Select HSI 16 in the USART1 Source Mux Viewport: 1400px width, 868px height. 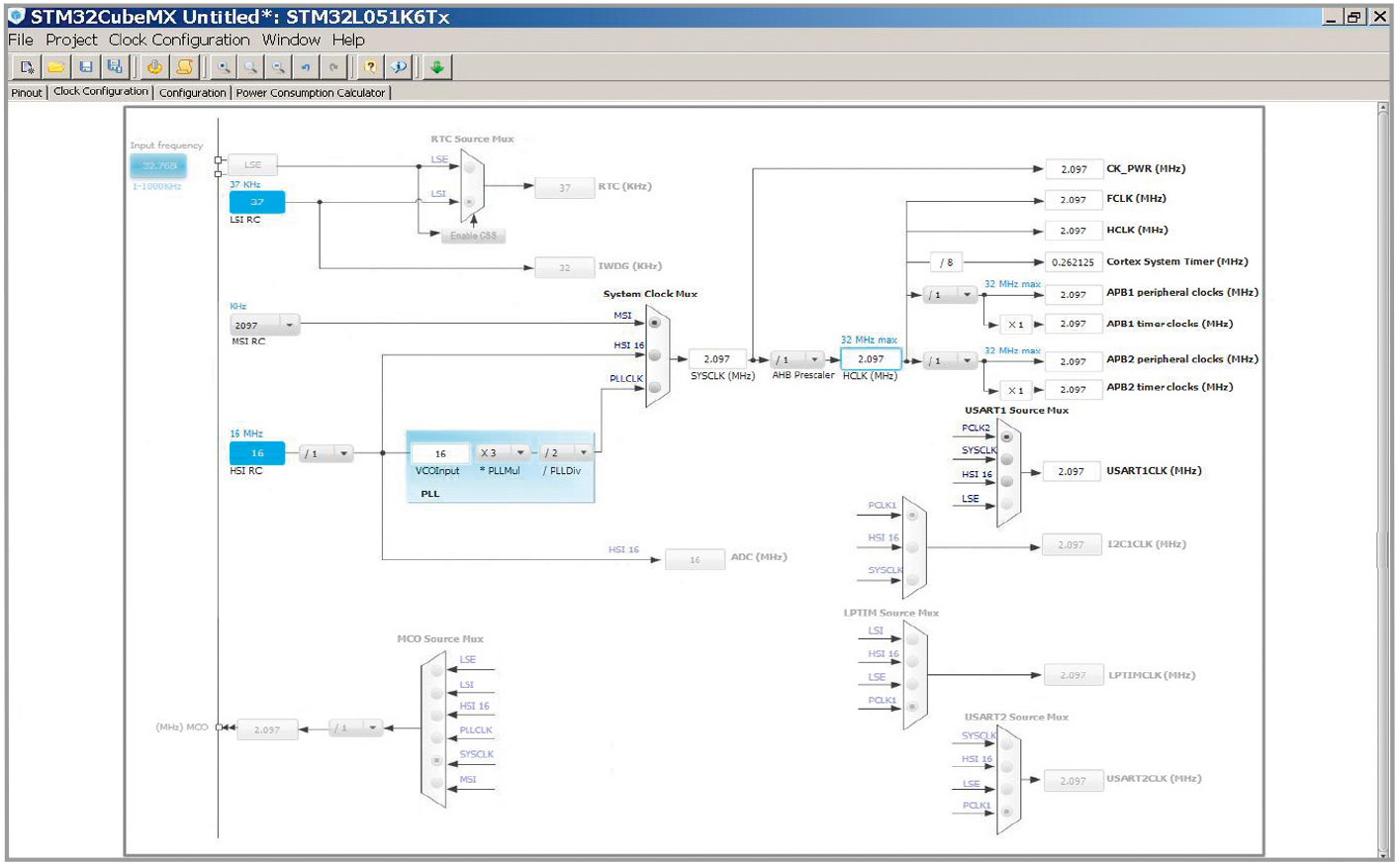click(x=1006, y=482)
